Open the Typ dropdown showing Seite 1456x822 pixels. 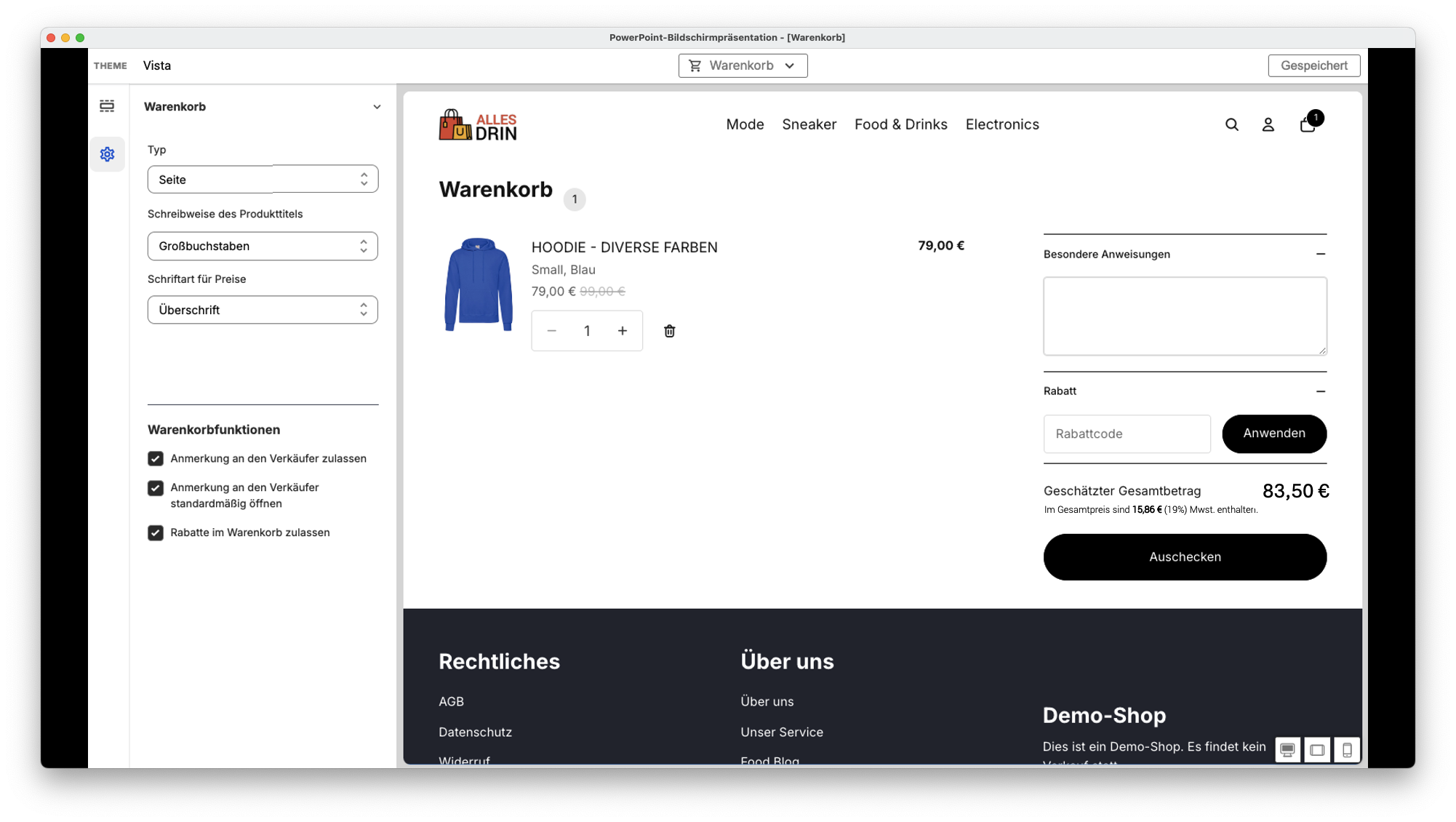(x=263, y=180)
